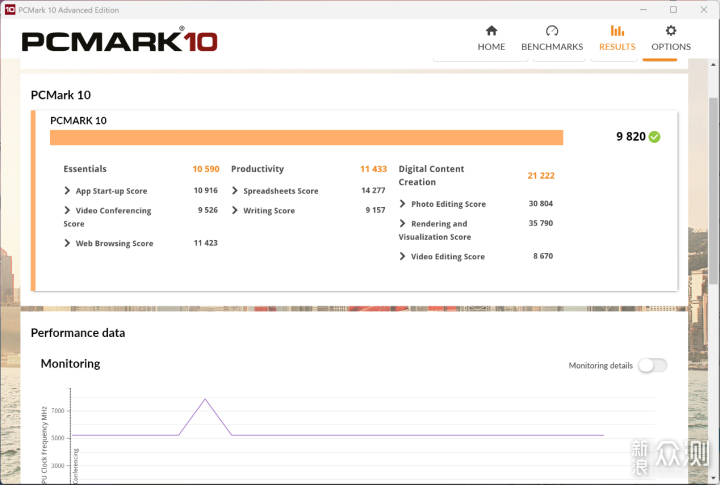Click the Rendering value 35 790
This screenshot has height=485, width=720.
click(x=540, y=223)
